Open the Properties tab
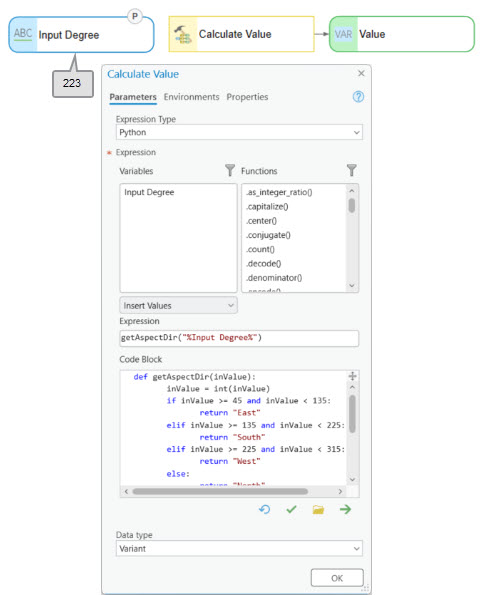Image resolution: width=486 pixels, height=595 pixels. tap(247, 97)
